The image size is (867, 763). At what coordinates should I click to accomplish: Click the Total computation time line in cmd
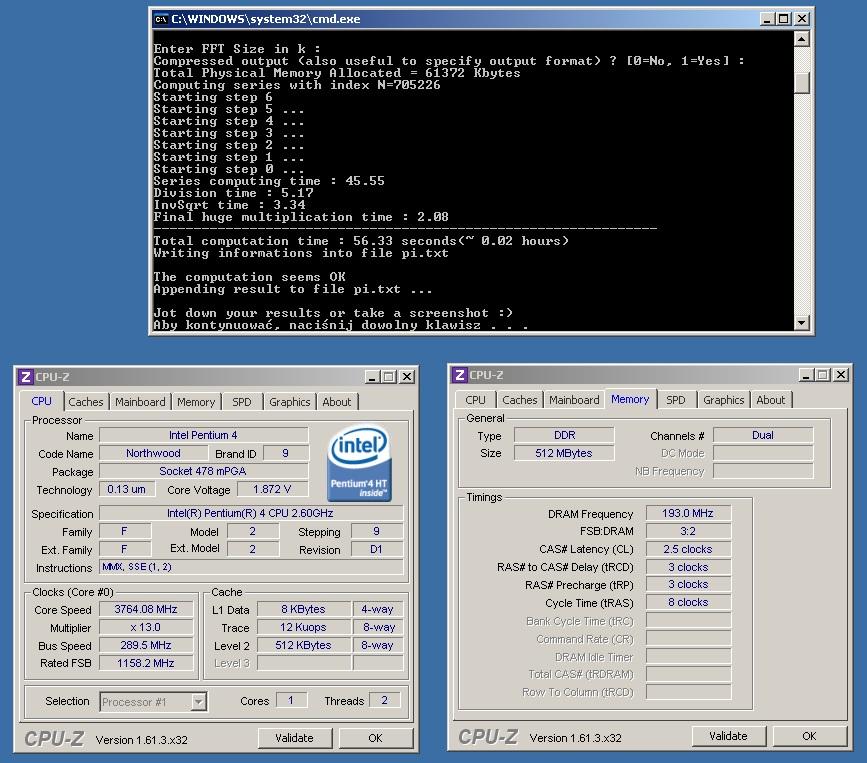pyautogui.click(x=361, y=241)
